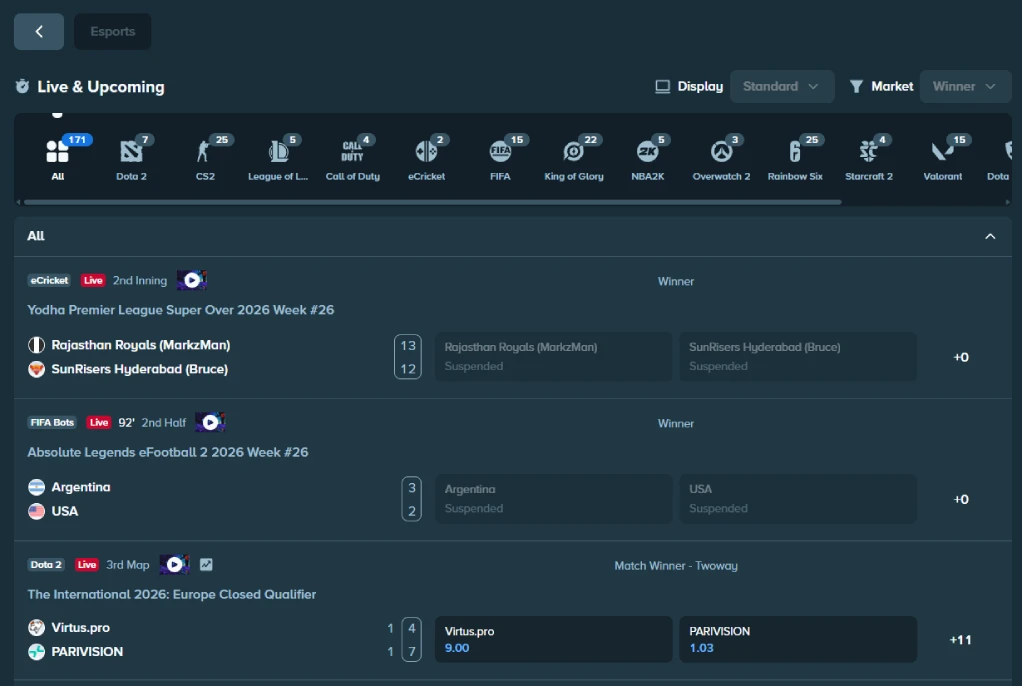Click the eCricket 13-12 score box
This screenshot has height=686, width=1022.
408,357
